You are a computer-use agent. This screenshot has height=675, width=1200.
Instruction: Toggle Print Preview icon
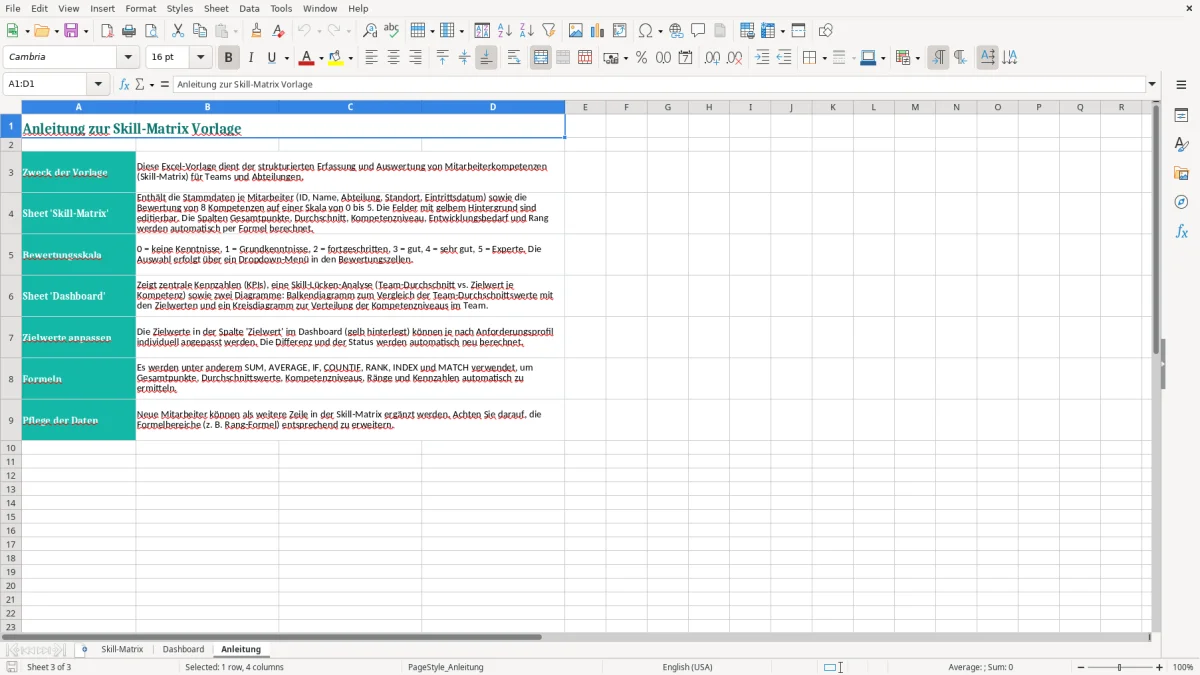(x=151, y=31)
